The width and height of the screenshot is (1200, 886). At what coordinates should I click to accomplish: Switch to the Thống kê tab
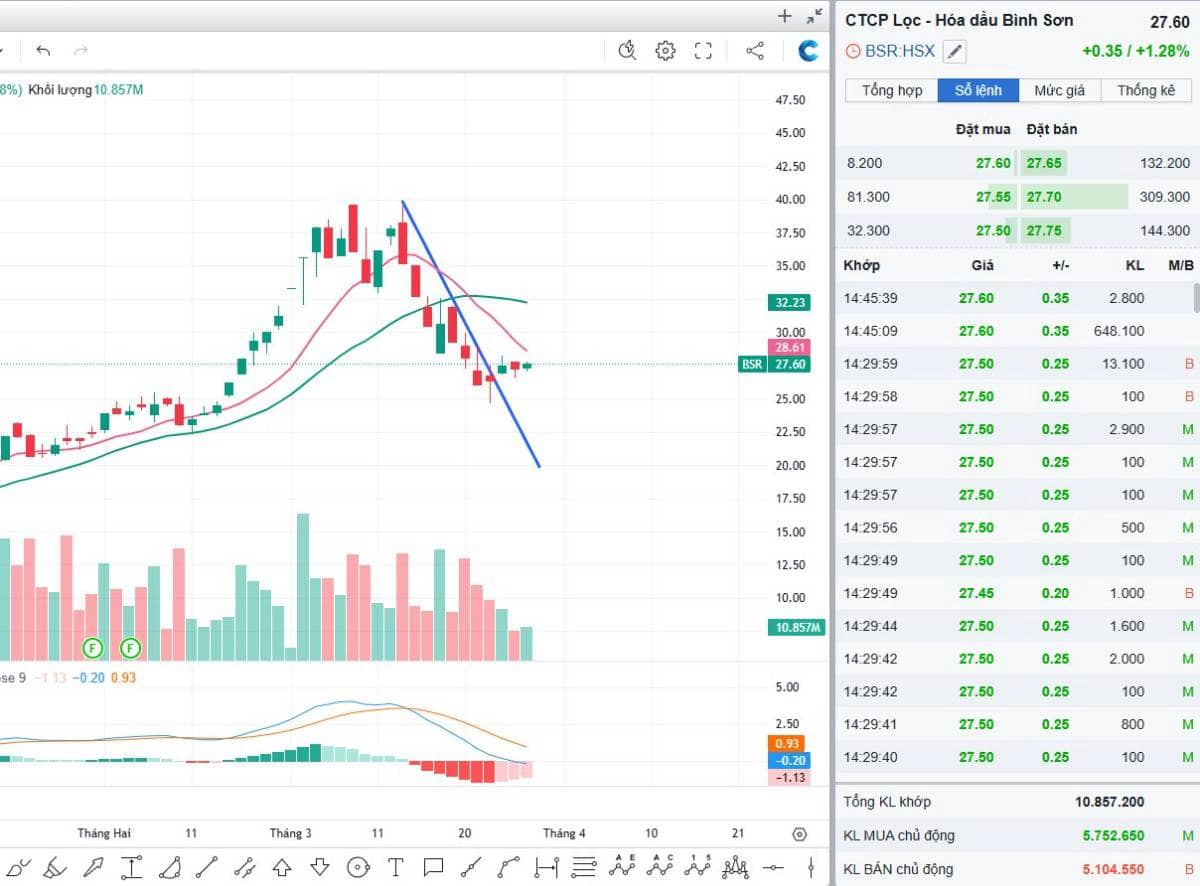1146,90
